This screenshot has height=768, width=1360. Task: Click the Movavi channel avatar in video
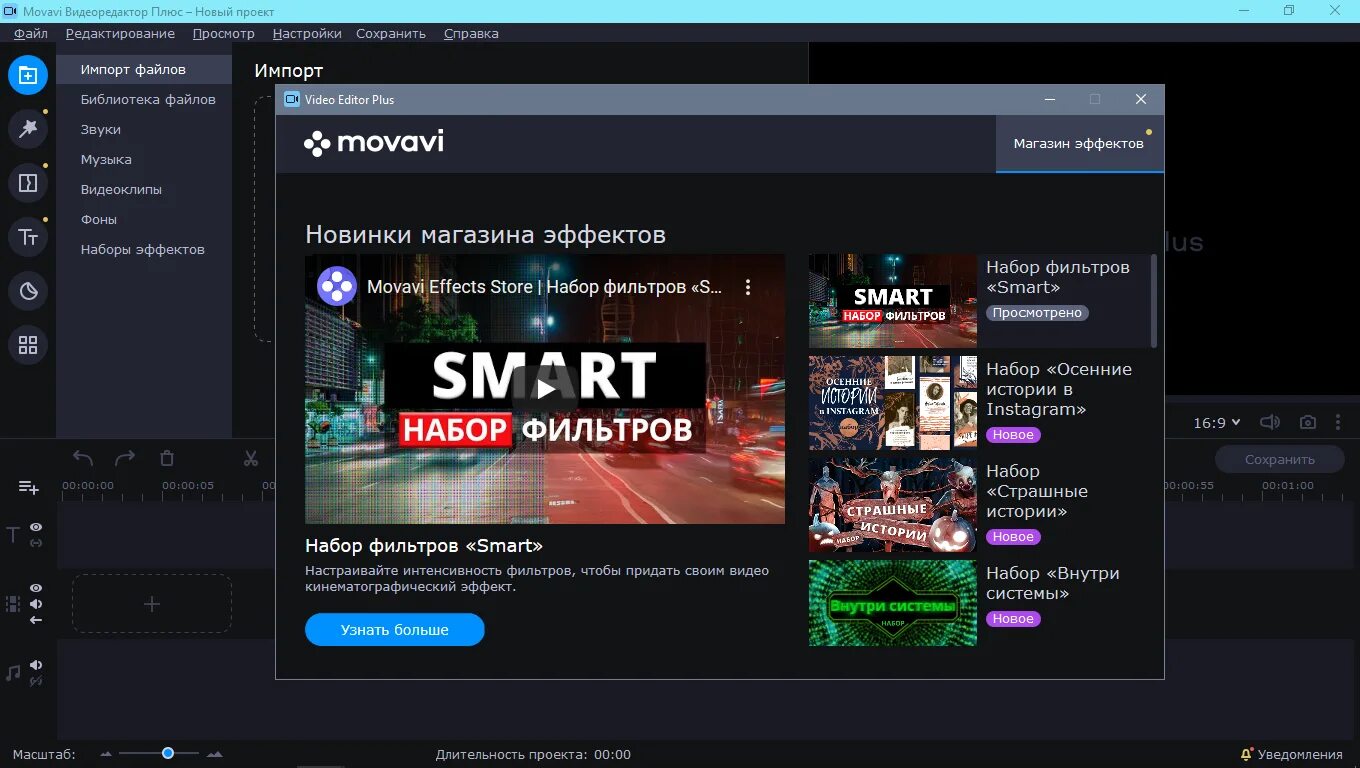pos(337,286)
